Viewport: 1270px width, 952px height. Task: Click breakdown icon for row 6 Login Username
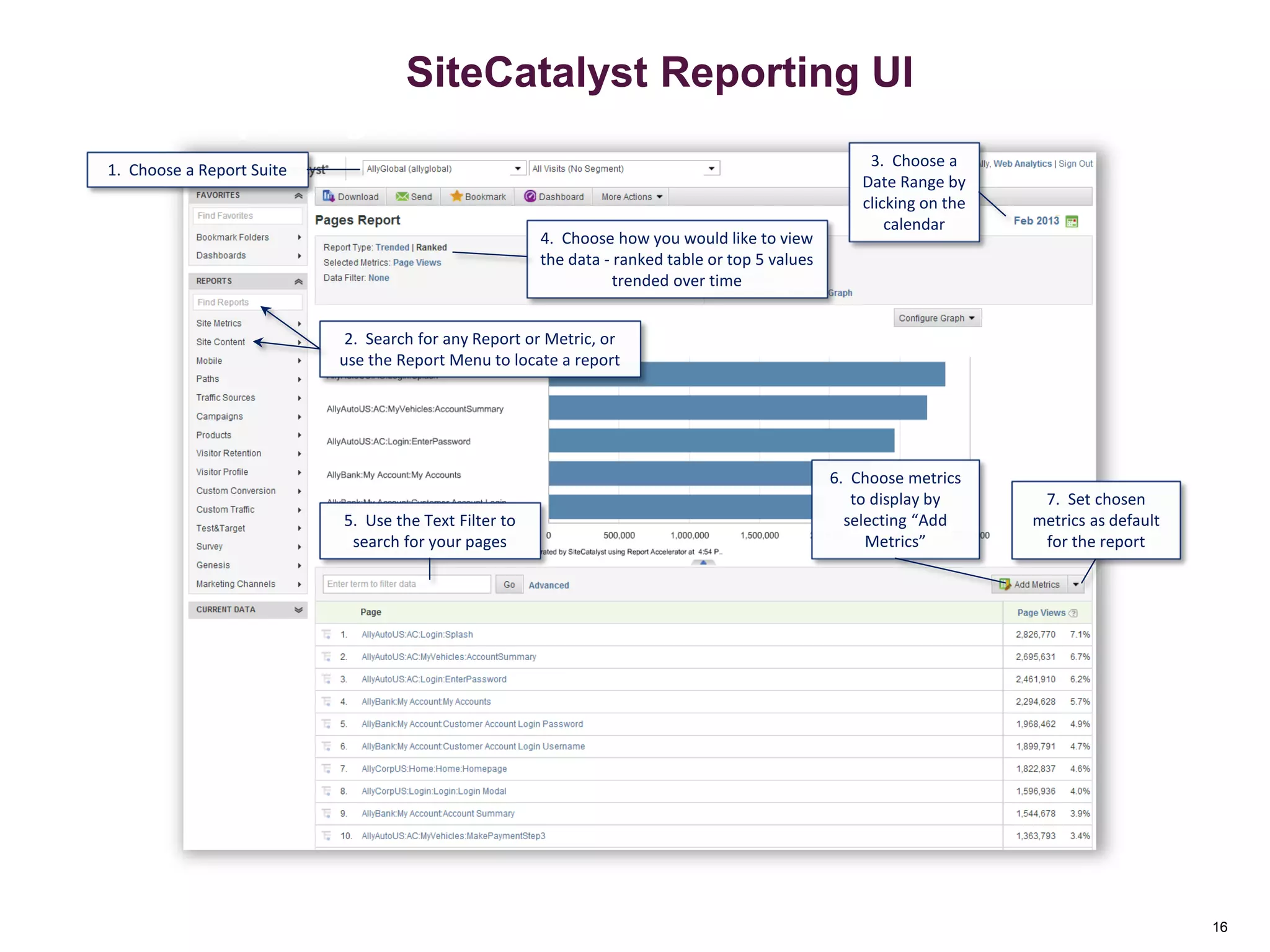coord(326,746)
